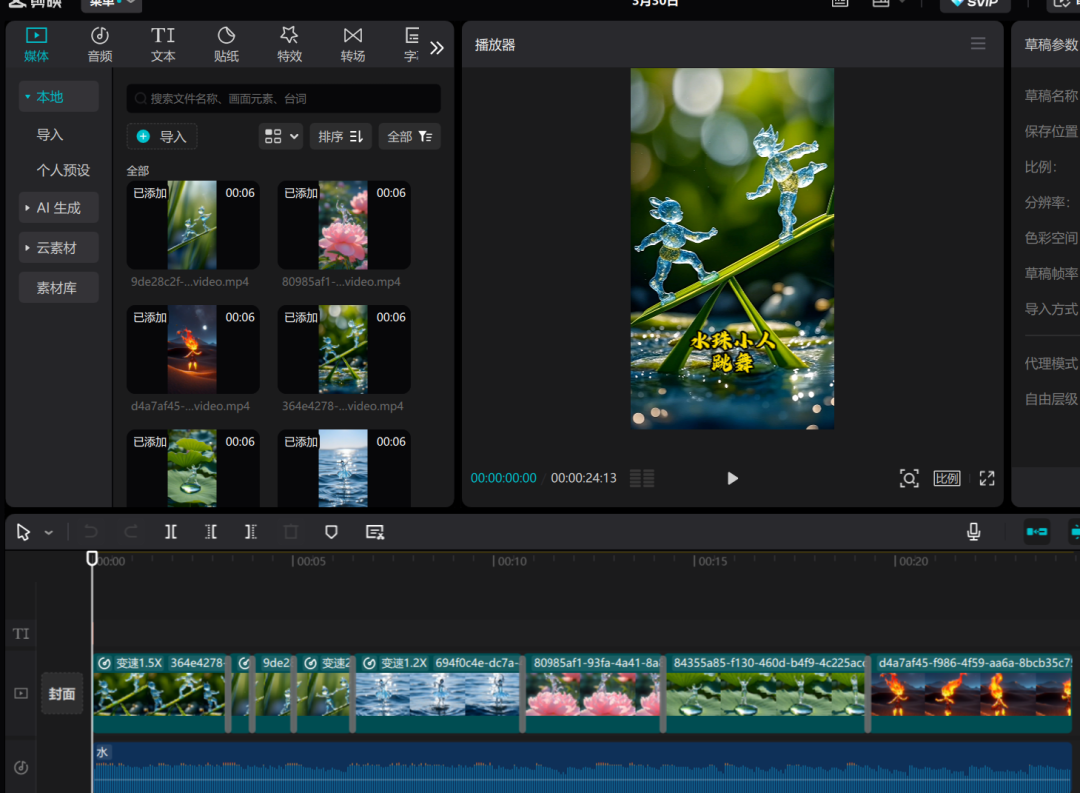Open the preview quality grid icon
The height and width of the screenshot is (793, 1080).
pyautogui.click(x=642, y=478)
